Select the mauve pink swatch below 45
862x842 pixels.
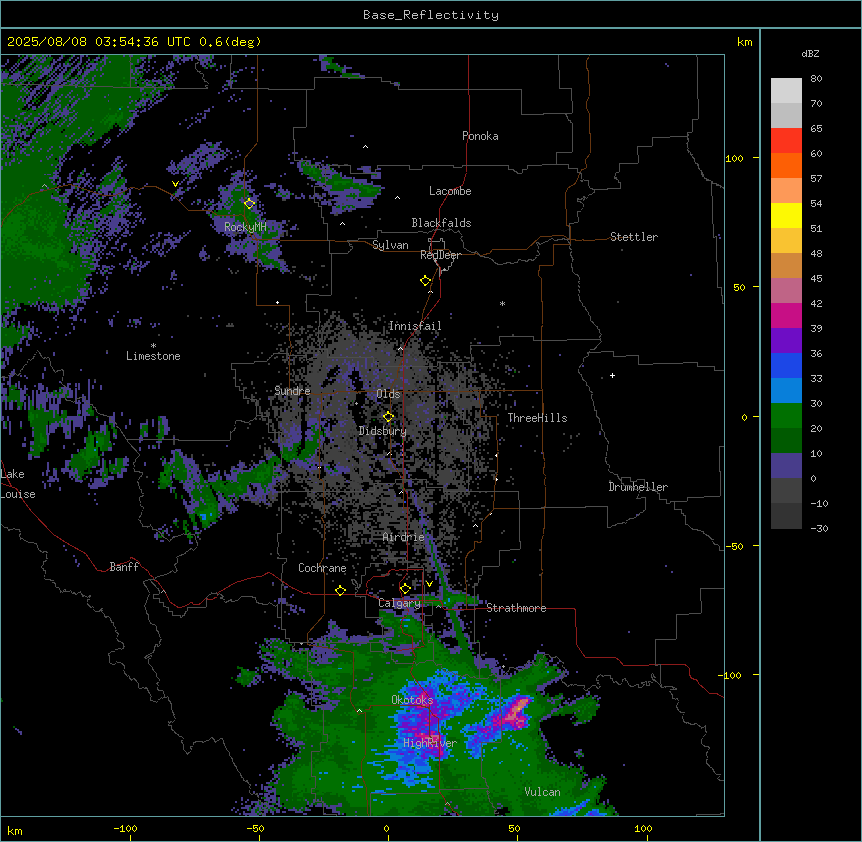point(786,290)
